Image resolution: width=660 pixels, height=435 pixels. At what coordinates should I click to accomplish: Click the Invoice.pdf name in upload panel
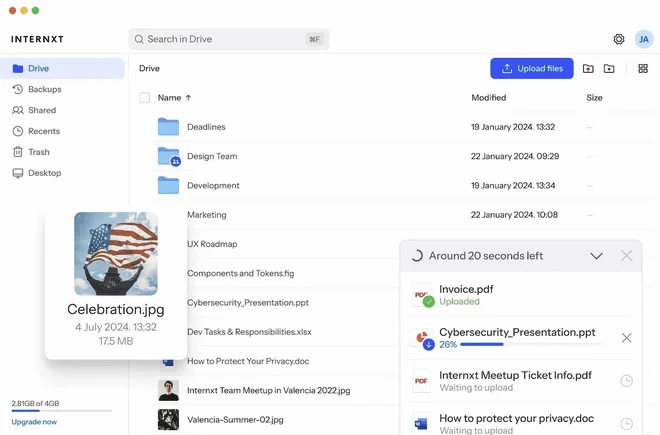(x=466, y=289)
